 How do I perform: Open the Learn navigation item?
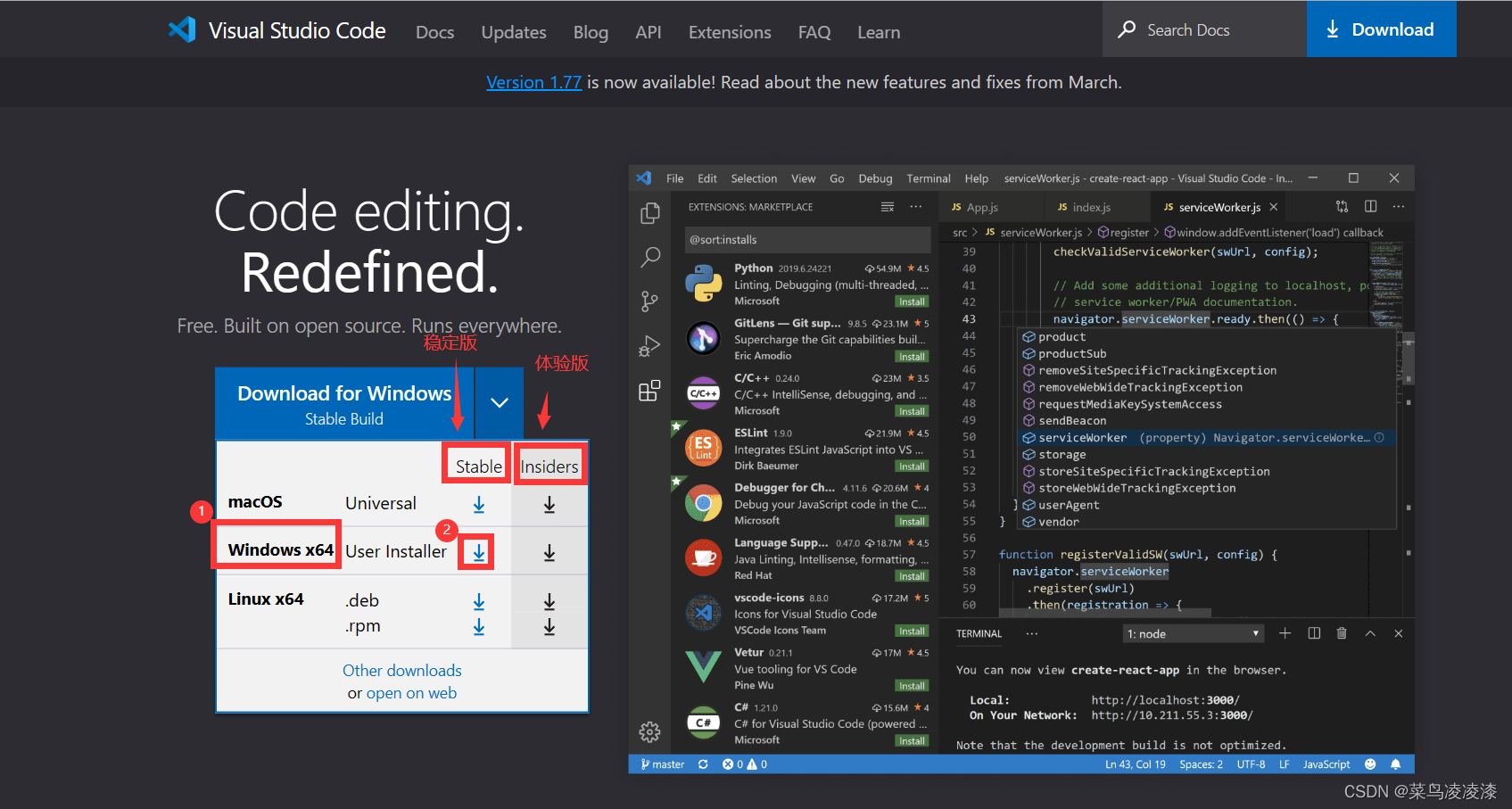click(879, 32)
